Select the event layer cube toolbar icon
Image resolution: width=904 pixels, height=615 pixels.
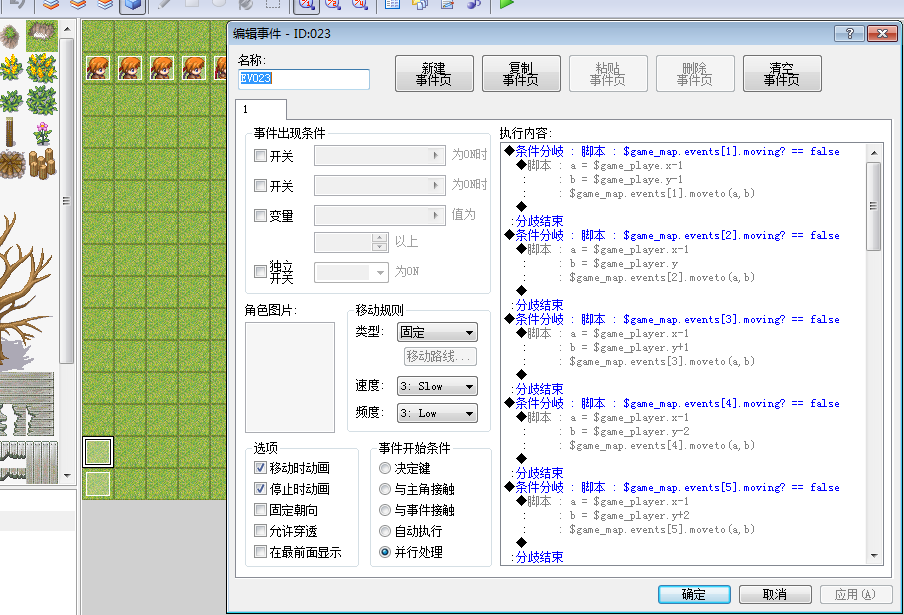tap(132, 5)
